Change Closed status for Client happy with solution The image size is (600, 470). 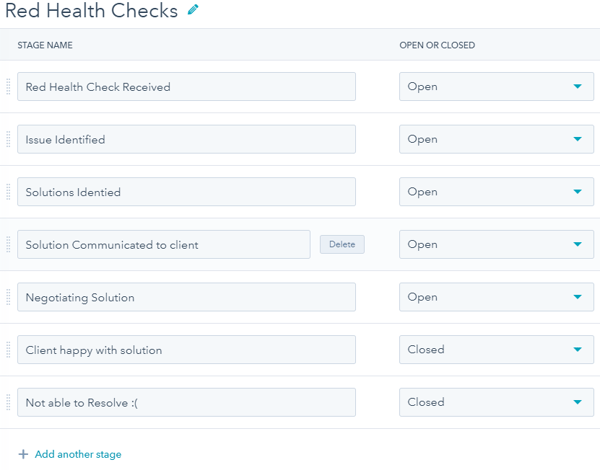click(496, 350)
